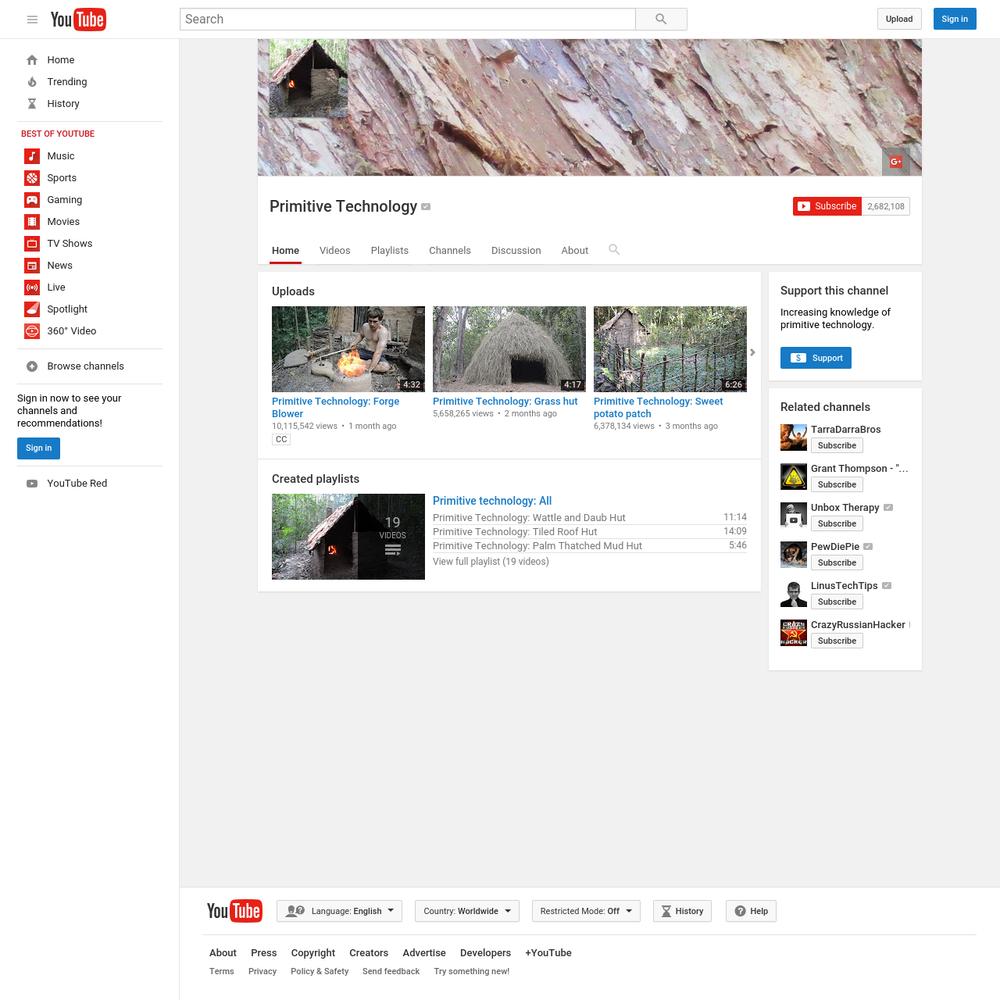Open the 19 videos playlist thumbnail
The image size is (1000, 1000).
(348, 536)
